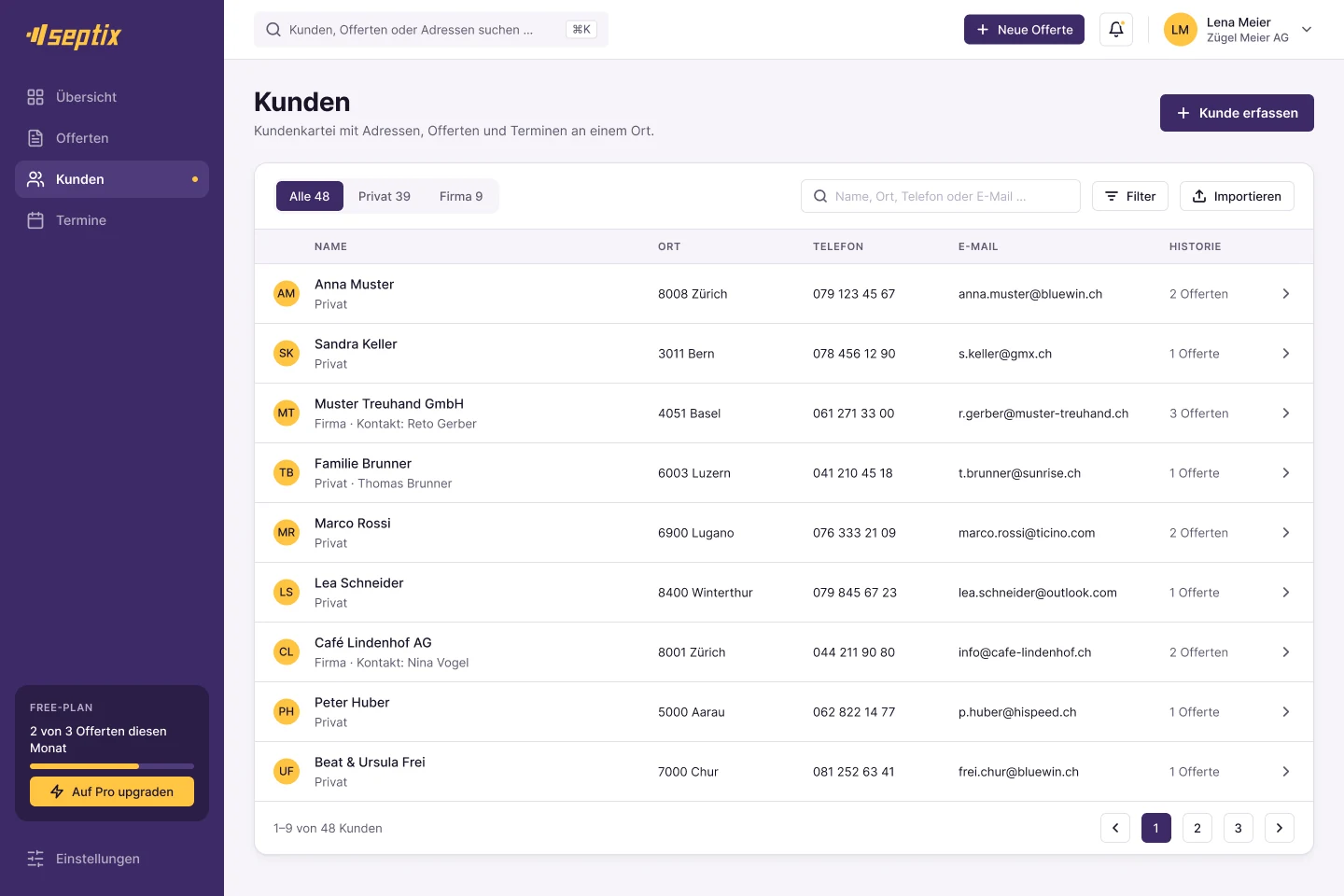1344x896 pixels.
Task: Click Anna Muster's AM avatar
Action: click(287, 293)
